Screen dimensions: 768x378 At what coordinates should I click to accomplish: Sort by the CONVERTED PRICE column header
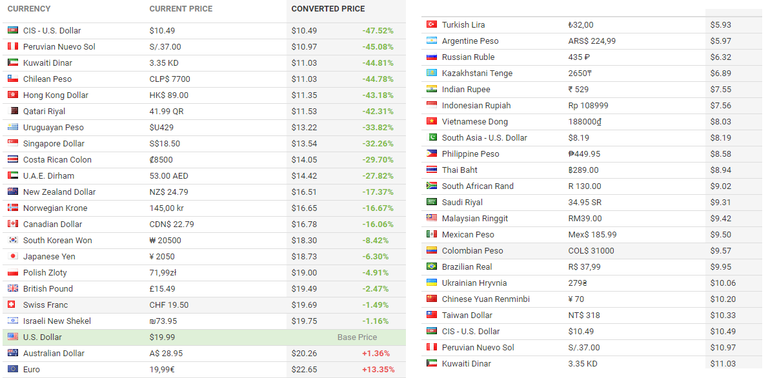click(x=328, y=9)
